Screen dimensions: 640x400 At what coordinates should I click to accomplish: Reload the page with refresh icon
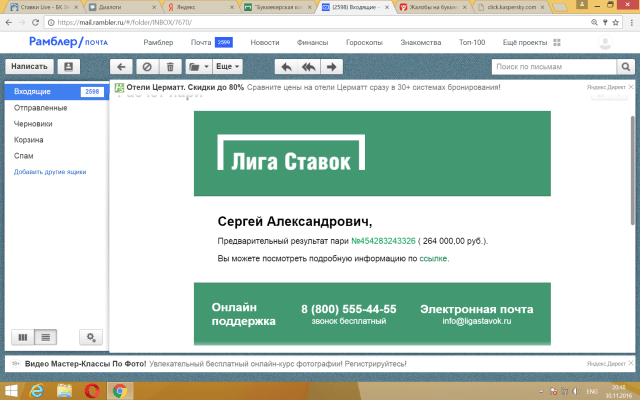(x=36, y=22)
